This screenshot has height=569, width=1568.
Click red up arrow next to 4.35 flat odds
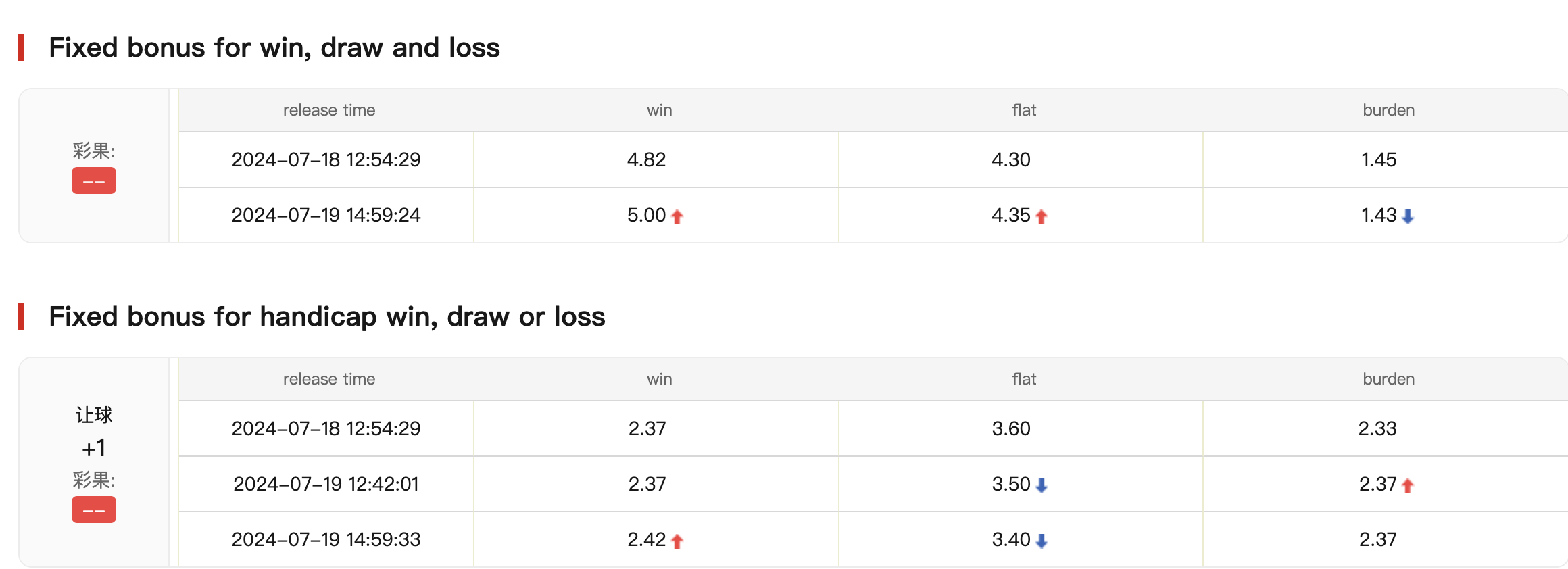[1042, 216]
